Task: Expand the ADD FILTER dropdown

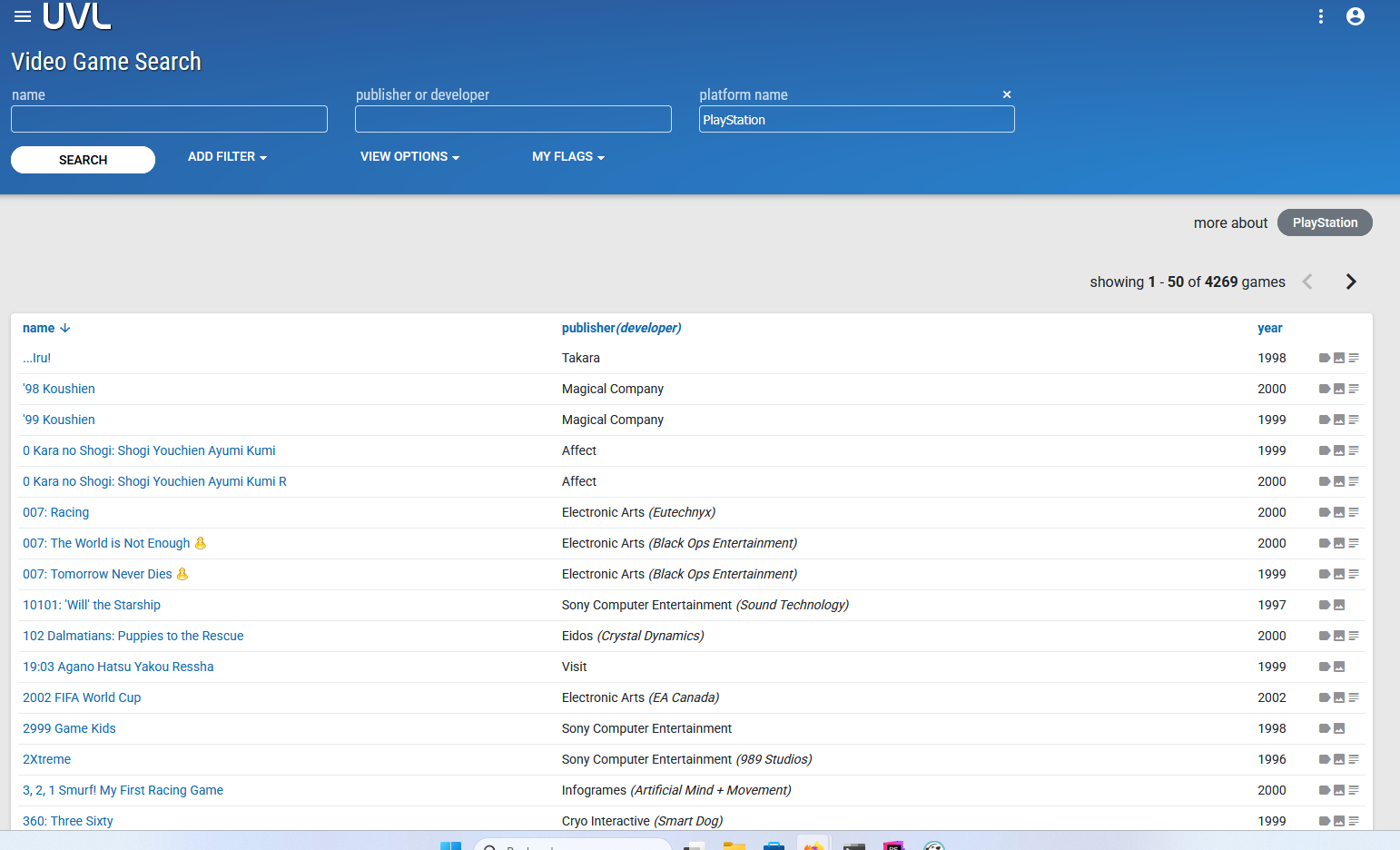Action: [227, 157]
